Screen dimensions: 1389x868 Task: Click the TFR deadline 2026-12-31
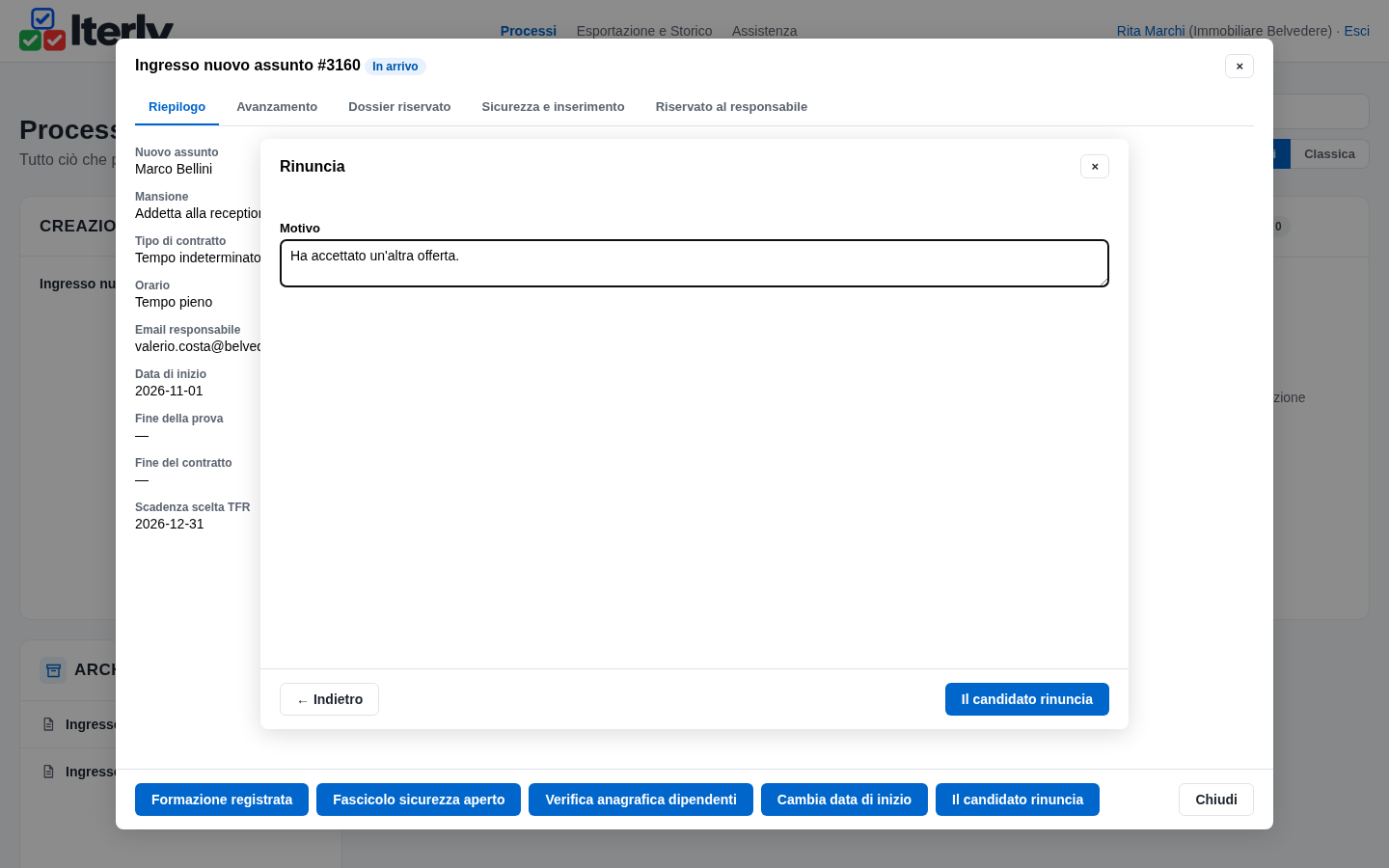(x=170, y=524)
